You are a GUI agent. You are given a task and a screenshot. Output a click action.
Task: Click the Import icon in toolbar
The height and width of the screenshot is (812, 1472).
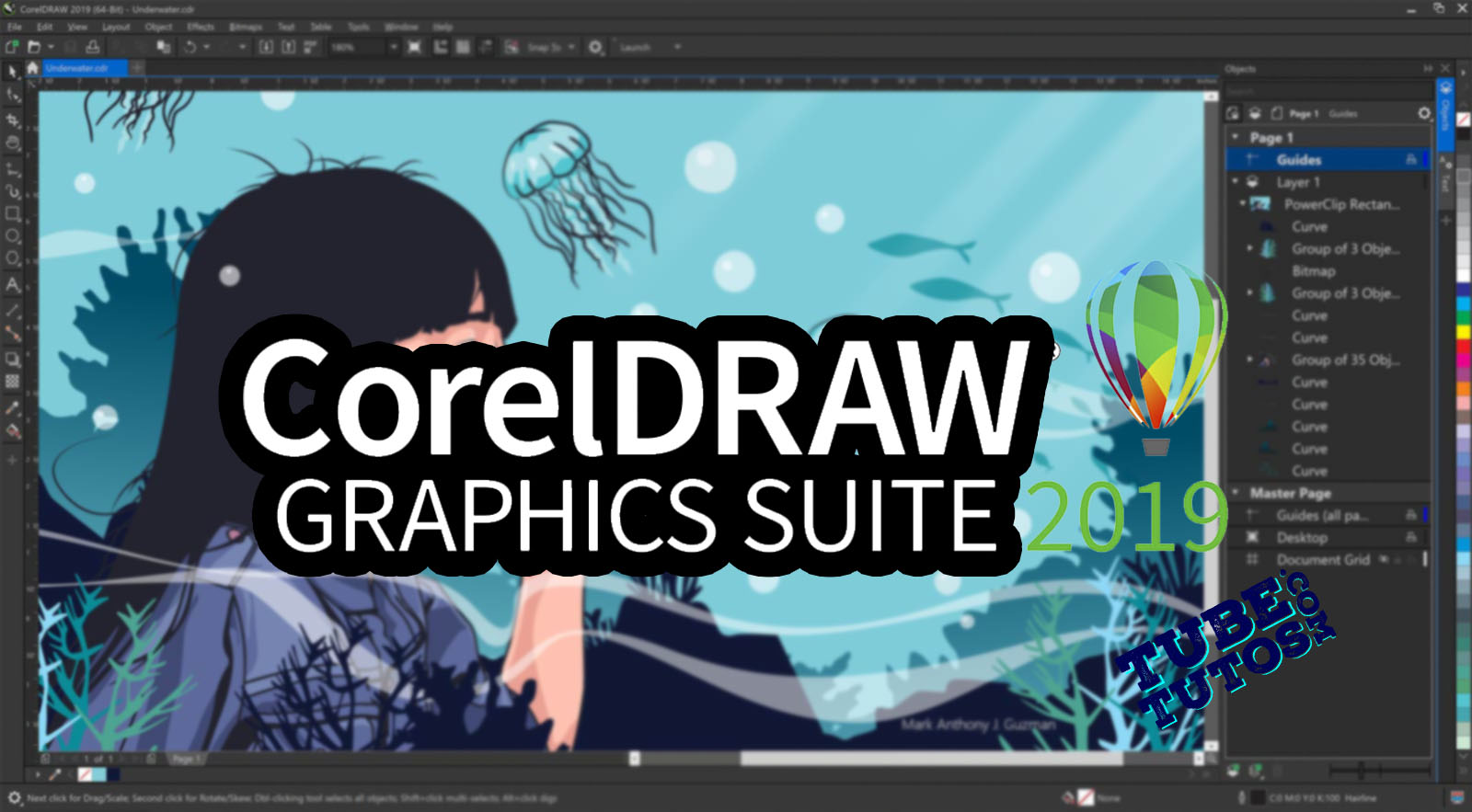pyautogui.click(x=266, y=46)
